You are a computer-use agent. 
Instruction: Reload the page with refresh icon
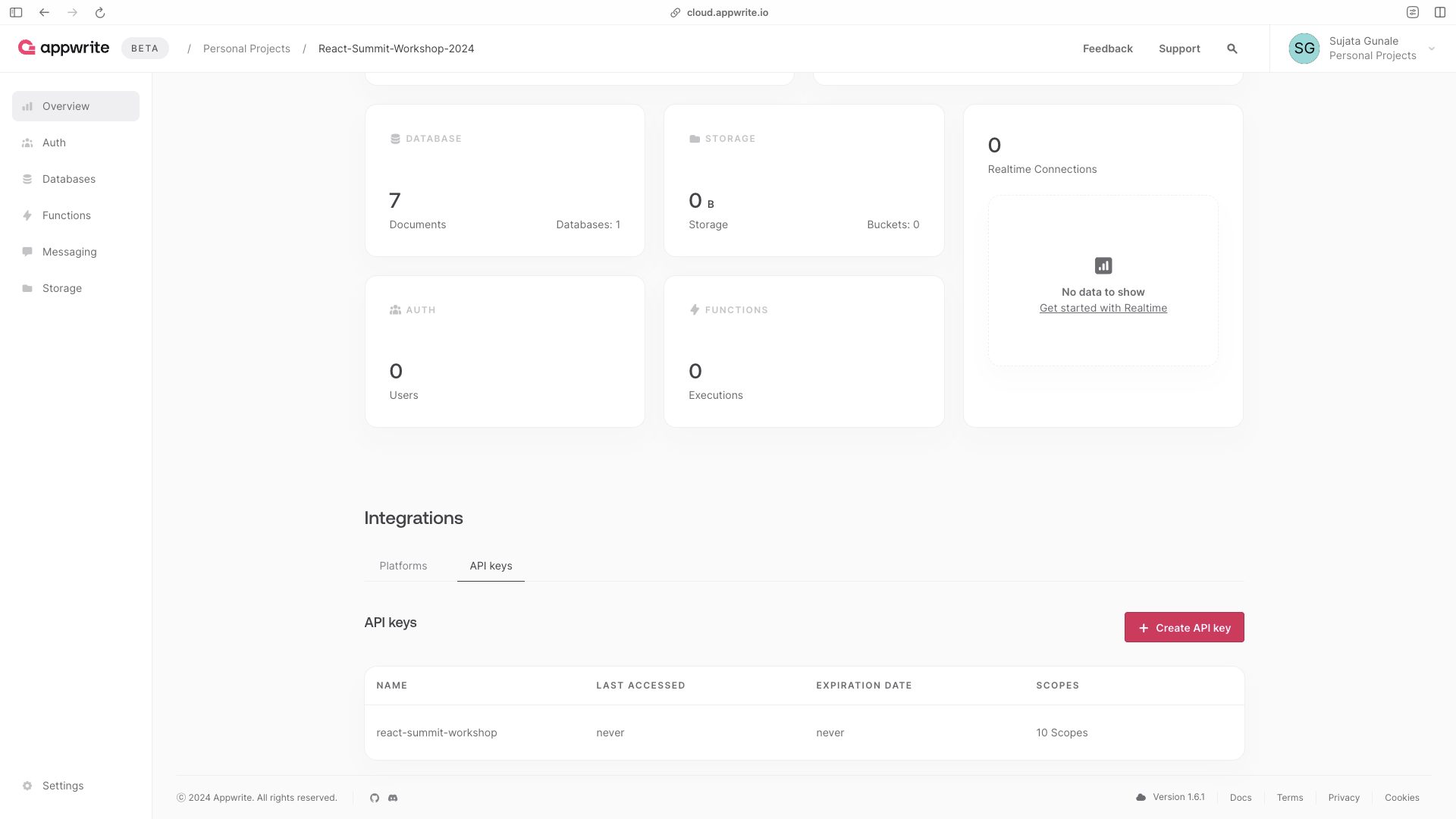[100, 12]
